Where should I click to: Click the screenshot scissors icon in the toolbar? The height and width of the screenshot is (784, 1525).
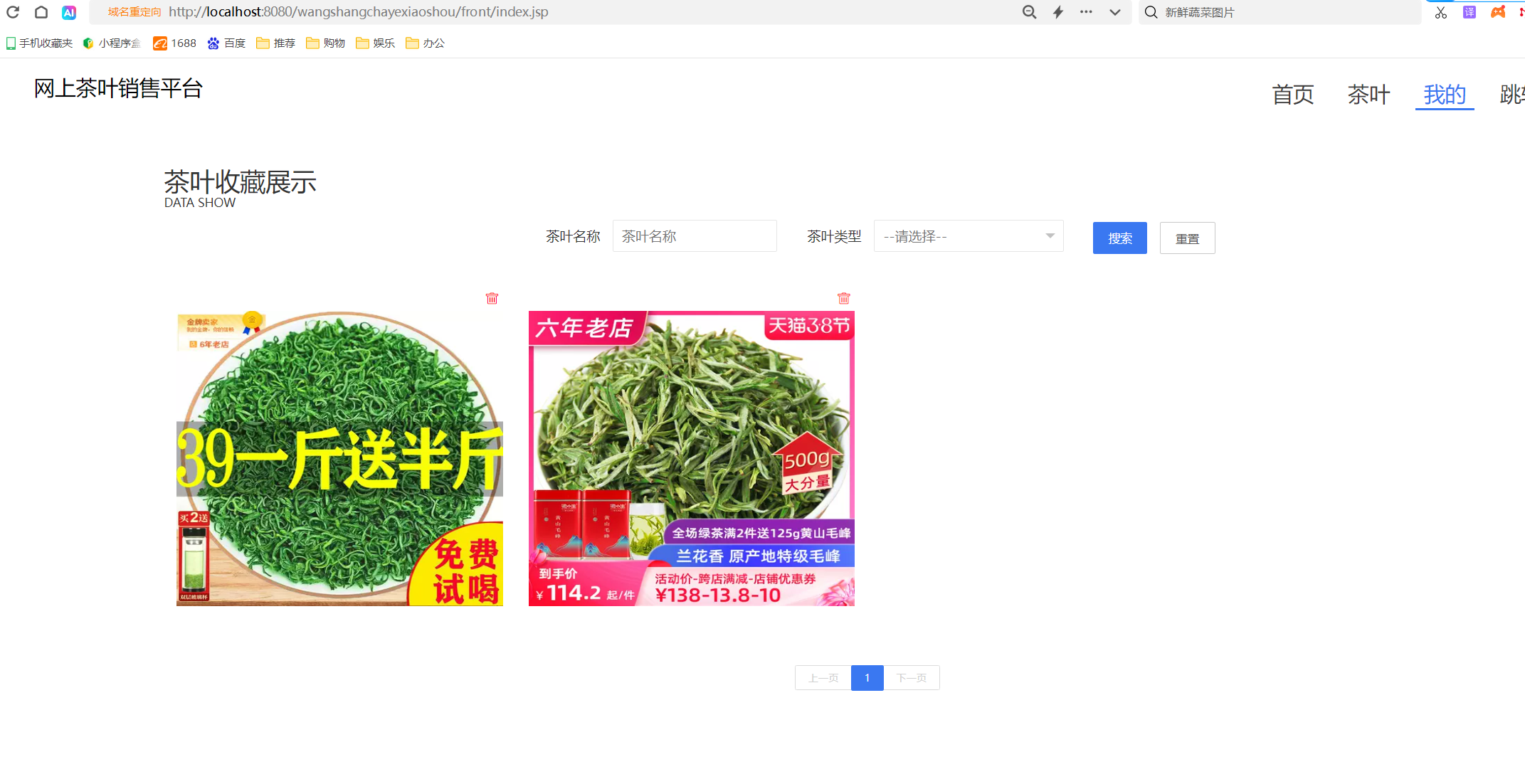[x=1440, y=12]
